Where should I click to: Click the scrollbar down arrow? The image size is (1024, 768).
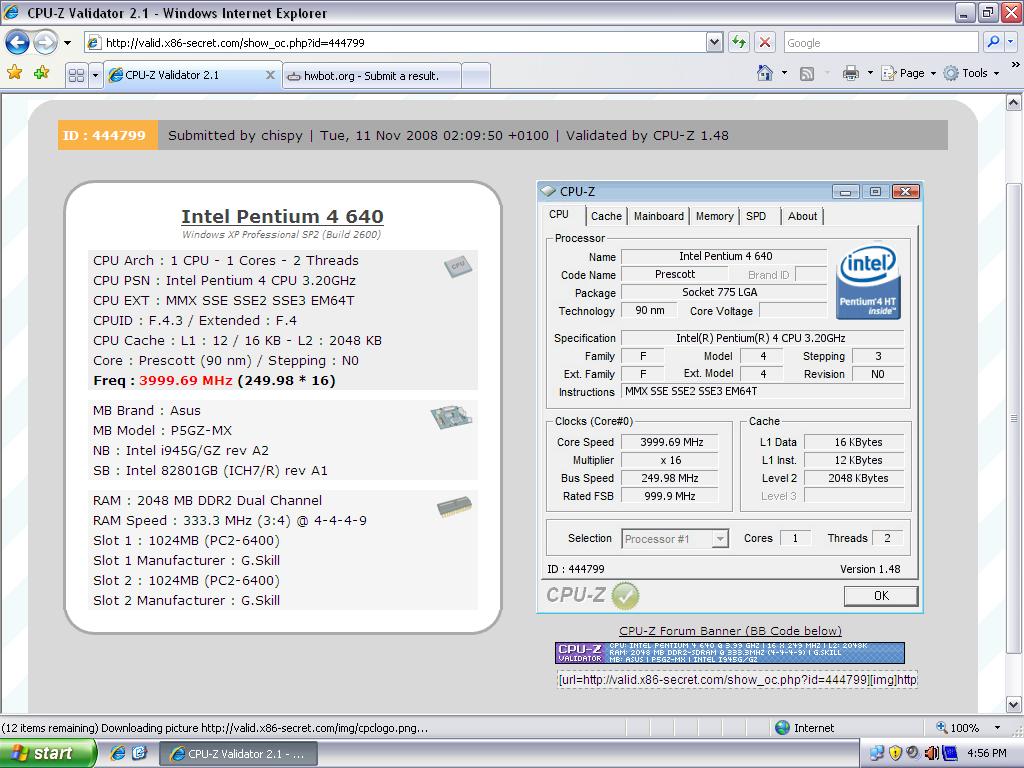(x=1013, y=705)
